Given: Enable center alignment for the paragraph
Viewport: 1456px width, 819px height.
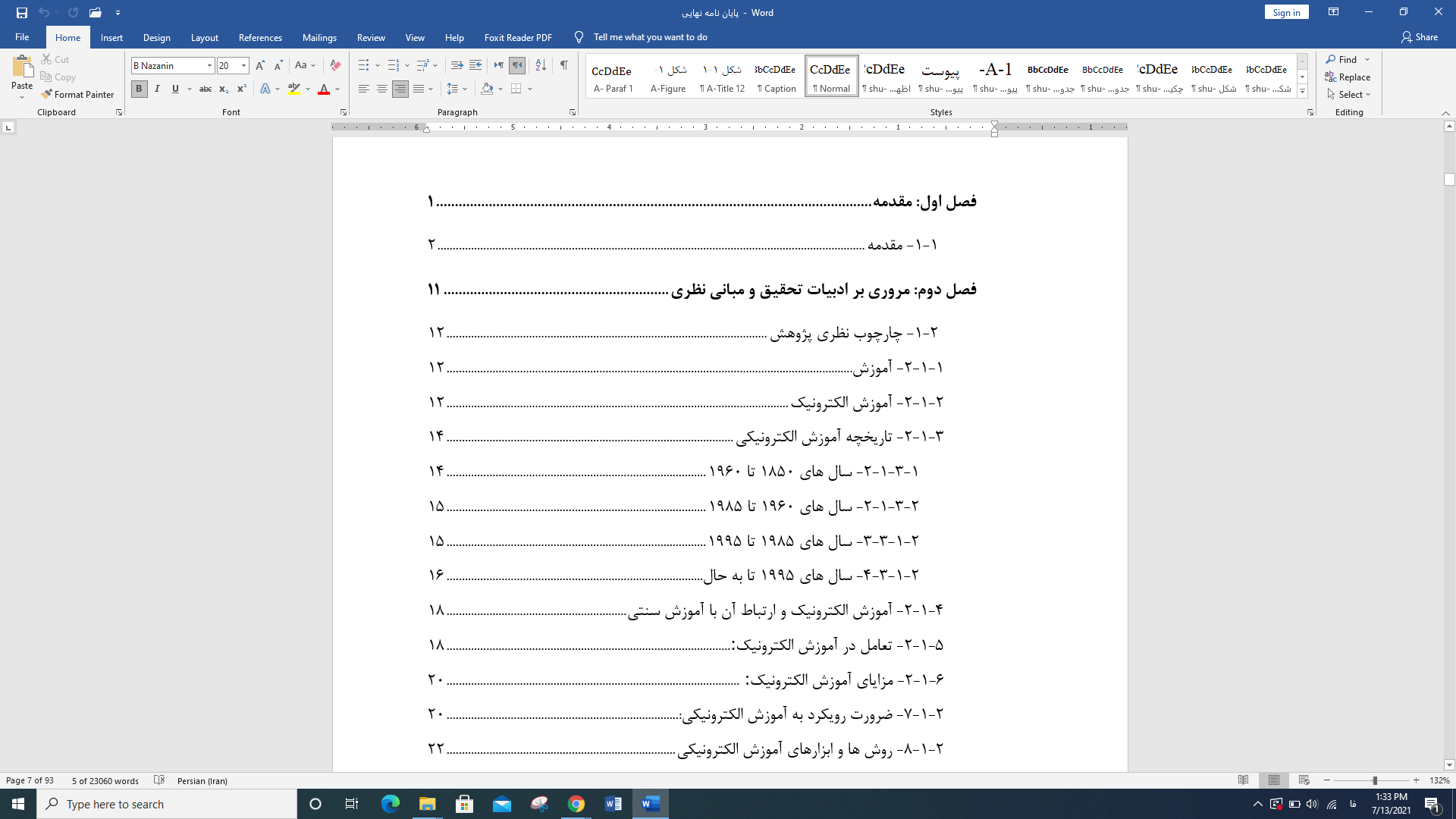Looking at the screenshot, I should pyautogui.click(x=381, y=89).
